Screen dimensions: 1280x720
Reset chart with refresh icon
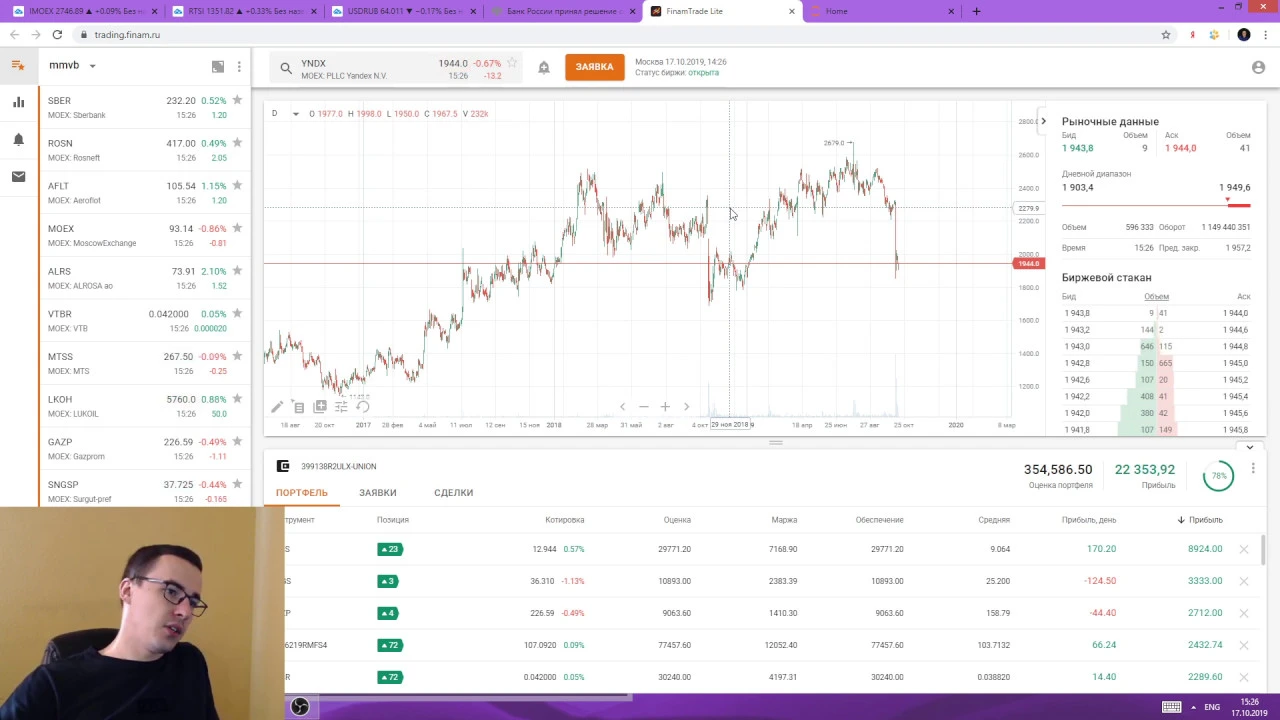point(363,407)
